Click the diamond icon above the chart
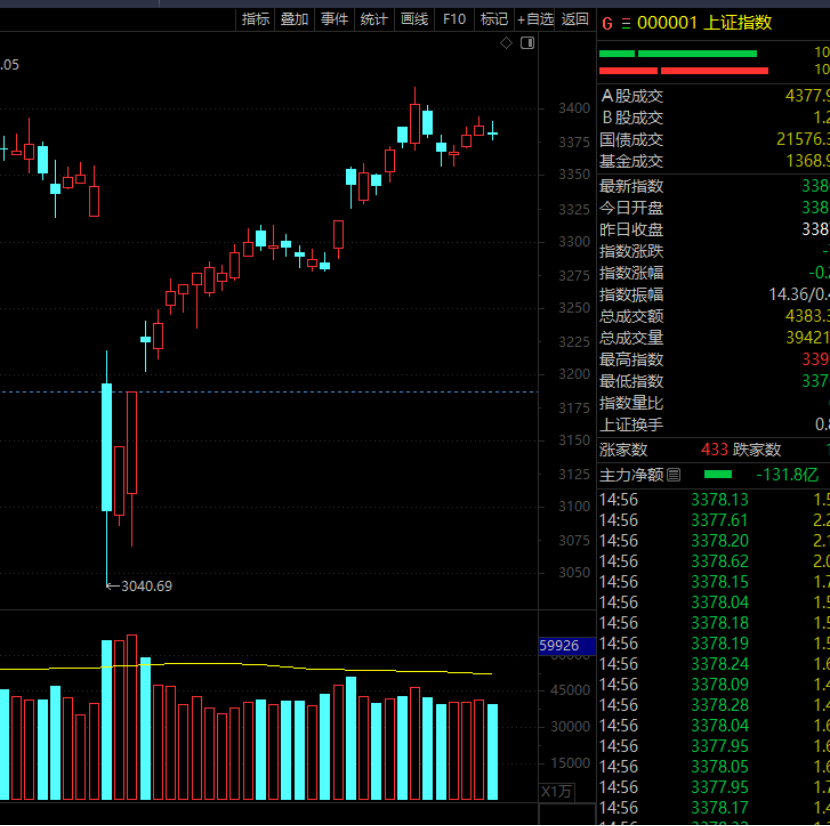This screenshot has height=826, width=830. tap(506, 43)
